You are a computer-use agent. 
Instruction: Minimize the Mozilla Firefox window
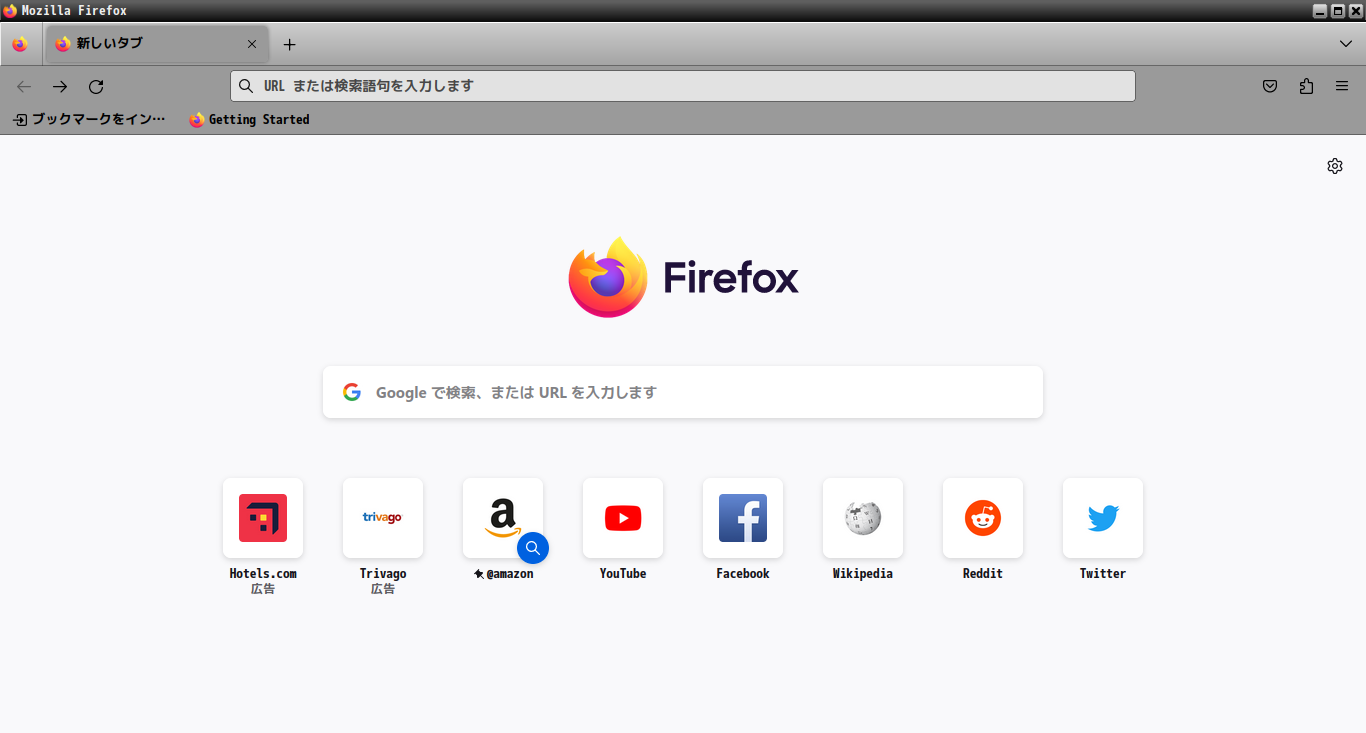pyautogui.click(x=1320, y=11)
